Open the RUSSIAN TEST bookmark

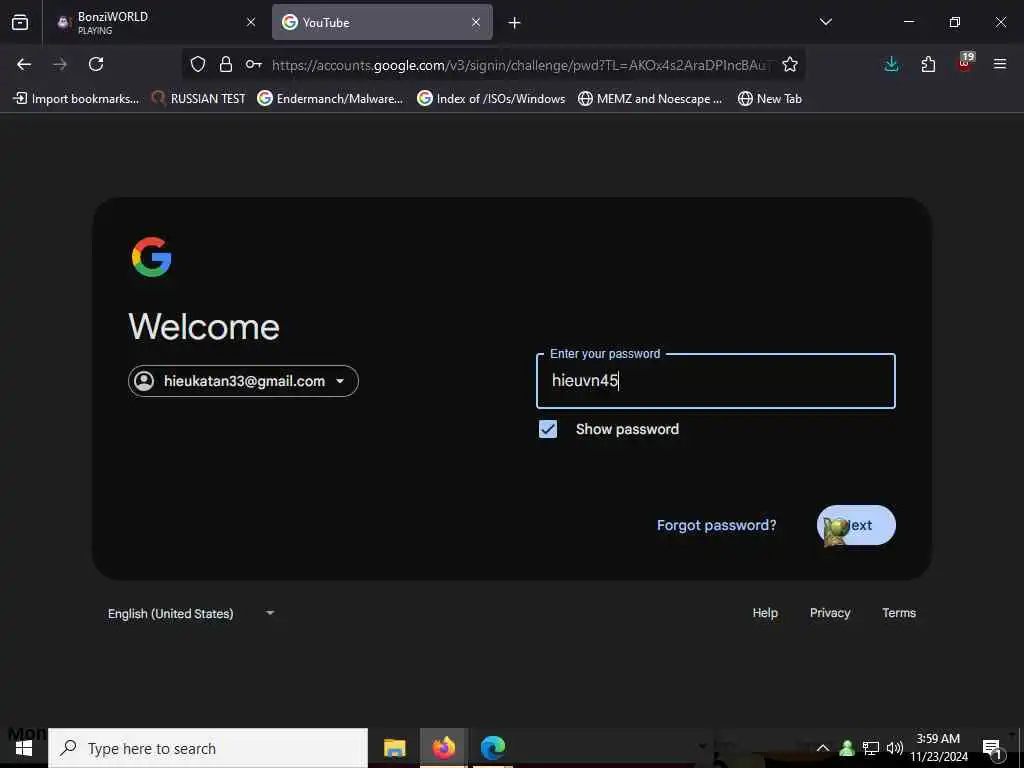pyautogui.click(x=198, y=99)
